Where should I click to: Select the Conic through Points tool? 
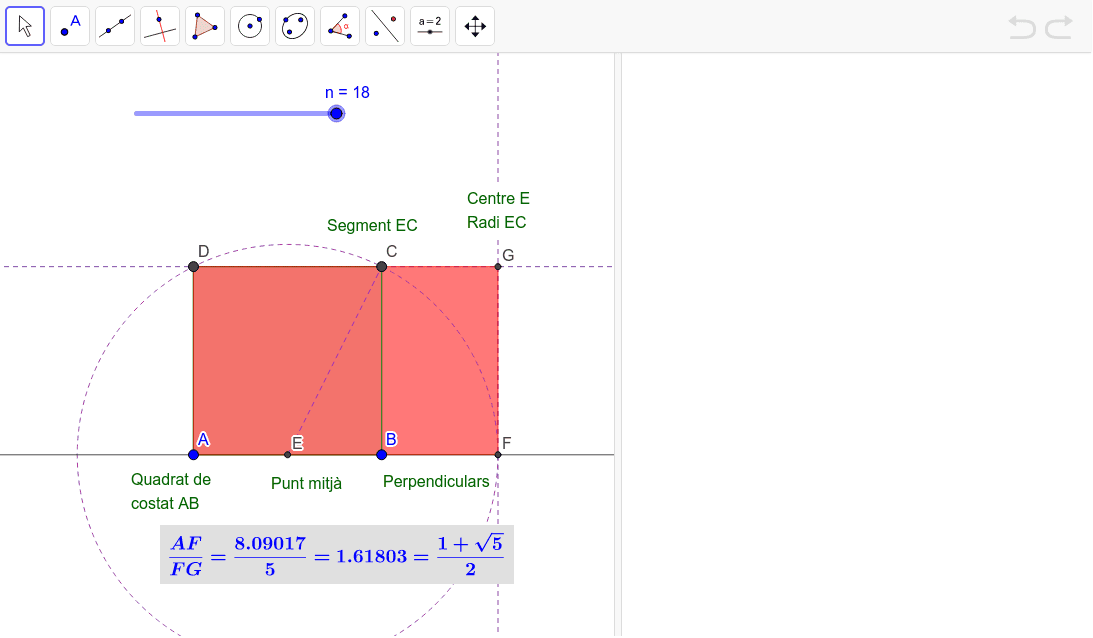coord(294,26)
